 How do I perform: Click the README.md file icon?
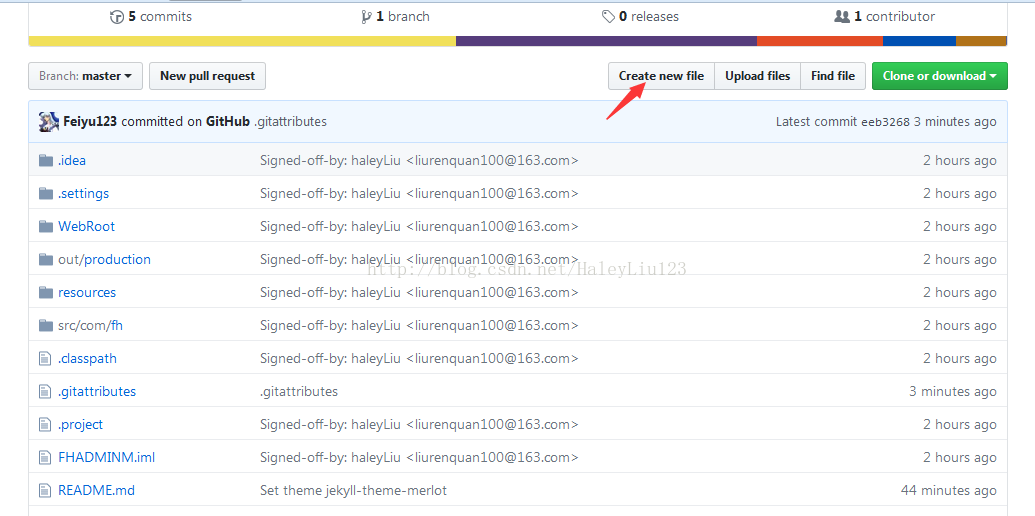point(45,490)
